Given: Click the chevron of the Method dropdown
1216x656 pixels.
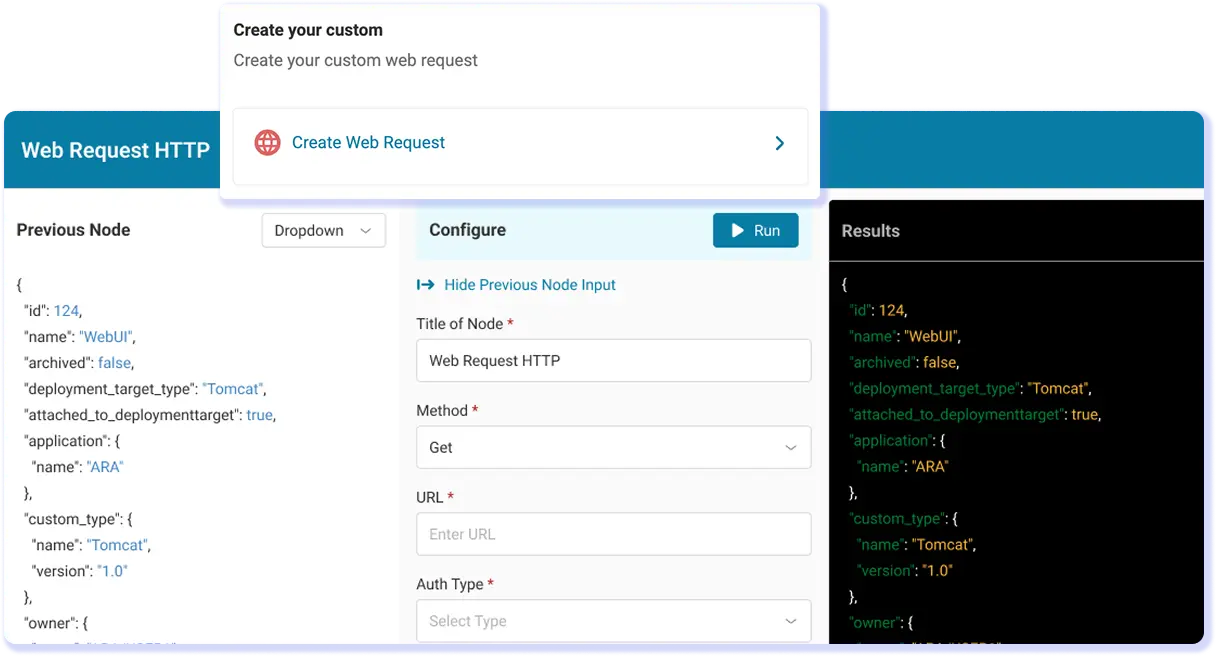Looking at the screenshot, I should click(x=790, y=447).
